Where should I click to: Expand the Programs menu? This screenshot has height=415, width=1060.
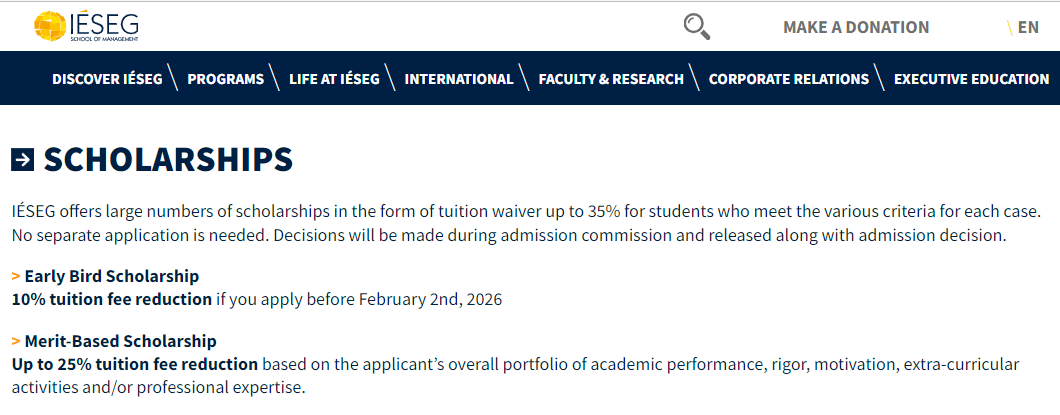pyautogui.click(x=225, y=79)
